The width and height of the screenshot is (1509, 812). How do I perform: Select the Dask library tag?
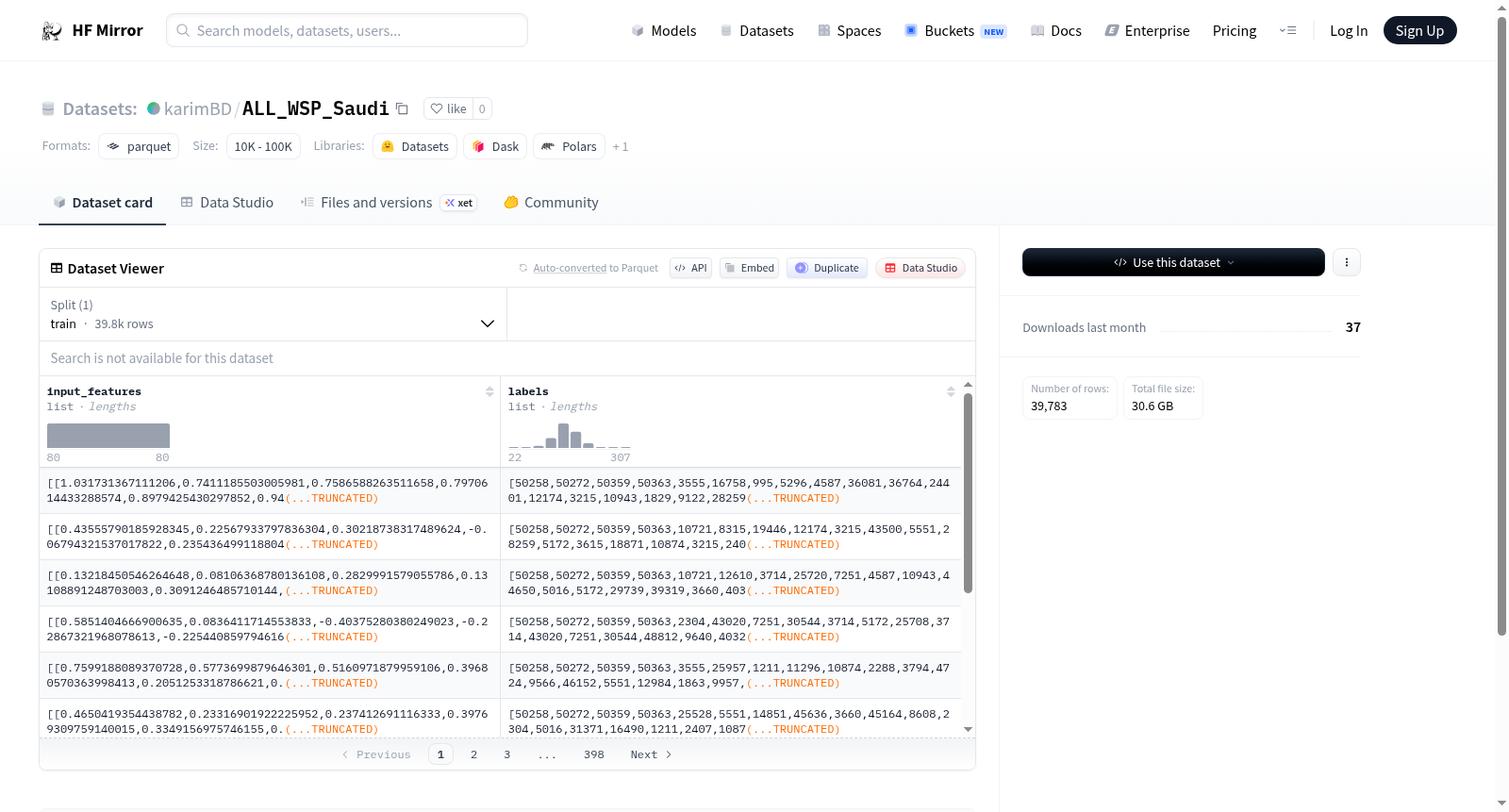click(x=495, y=146)
